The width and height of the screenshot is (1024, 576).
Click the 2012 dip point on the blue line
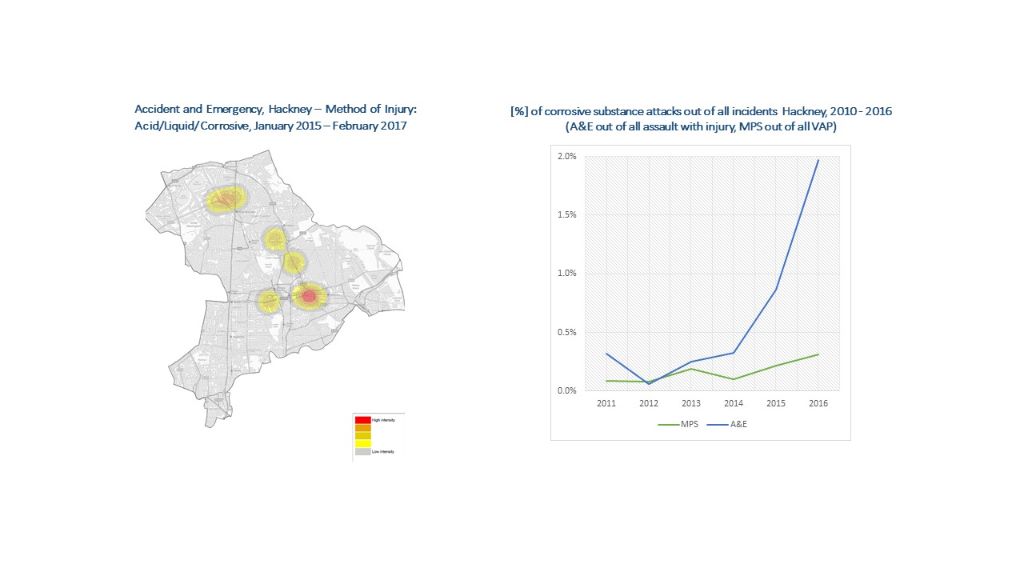point(650,383)
